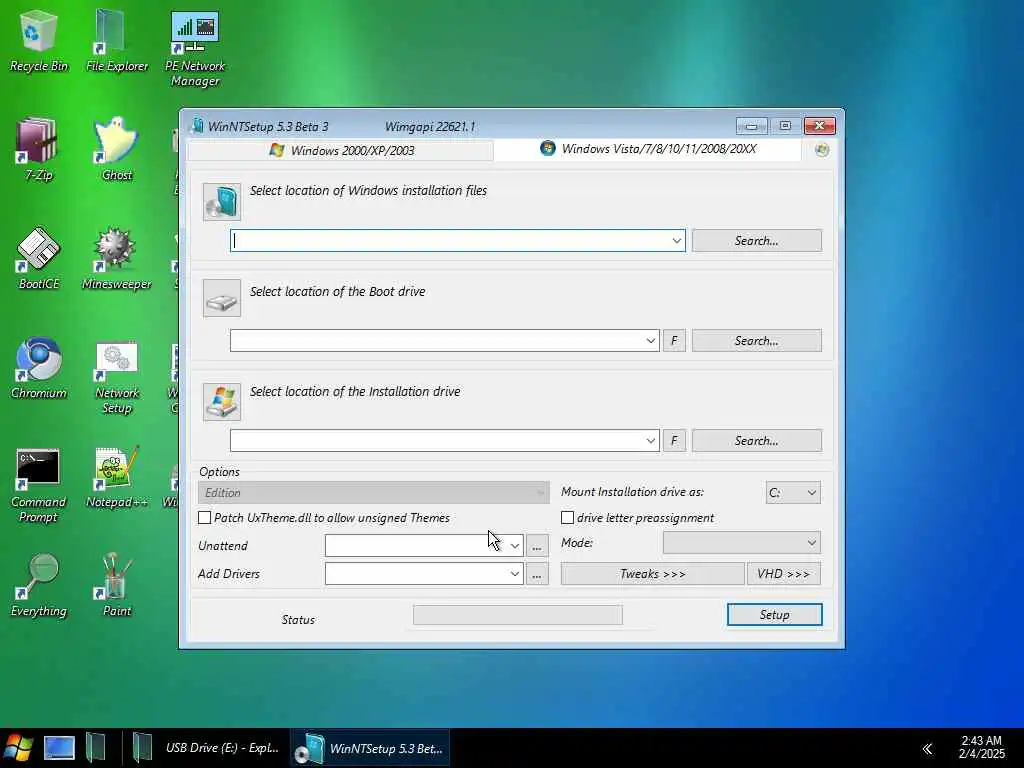
Task: Click the Installation drive Windows icon
Action: point(221,402)
